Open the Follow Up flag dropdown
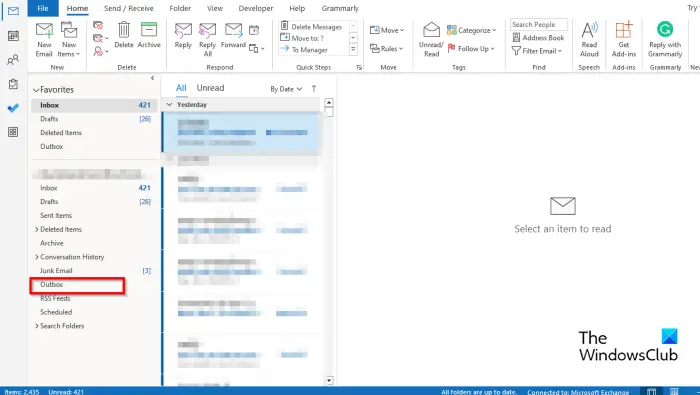The image size is (700, 395). (471, 49)
